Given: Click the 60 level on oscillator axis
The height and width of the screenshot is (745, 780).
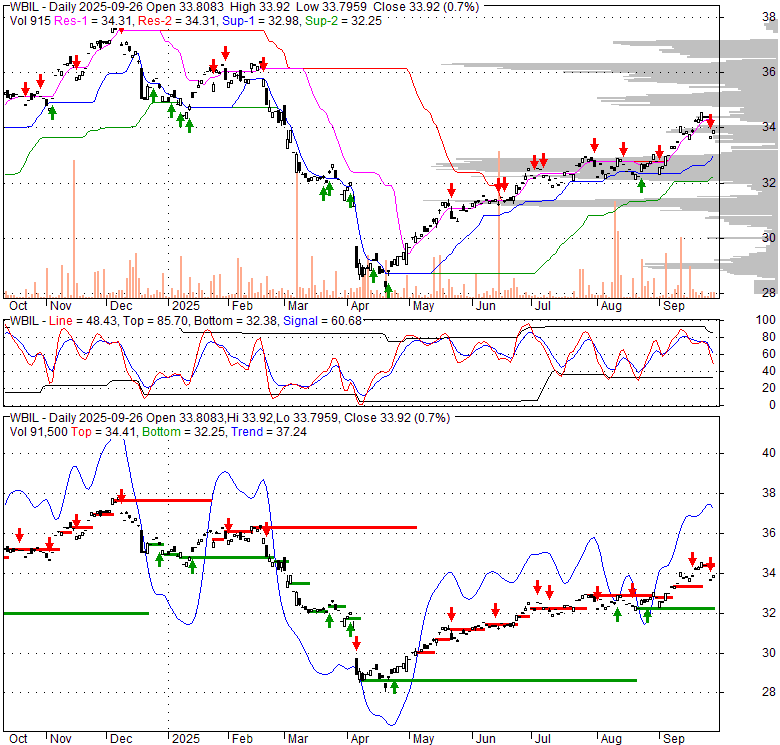Looking at the screenshot, I should [x=769, y=354].
